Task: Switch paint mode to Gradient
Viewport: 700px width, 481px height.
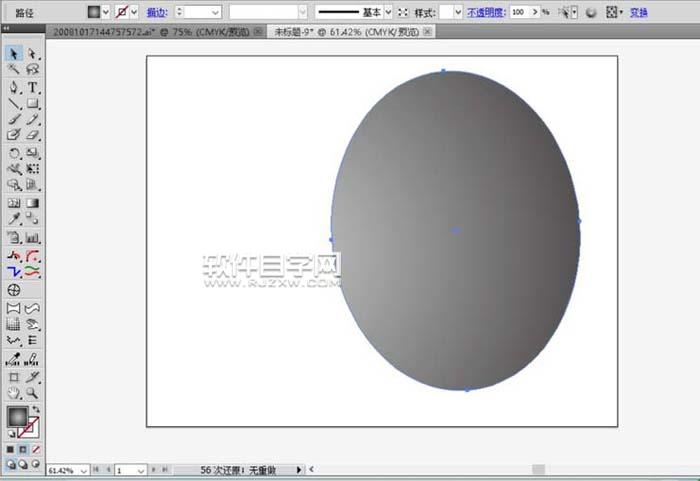Action: tap(23, 449)
